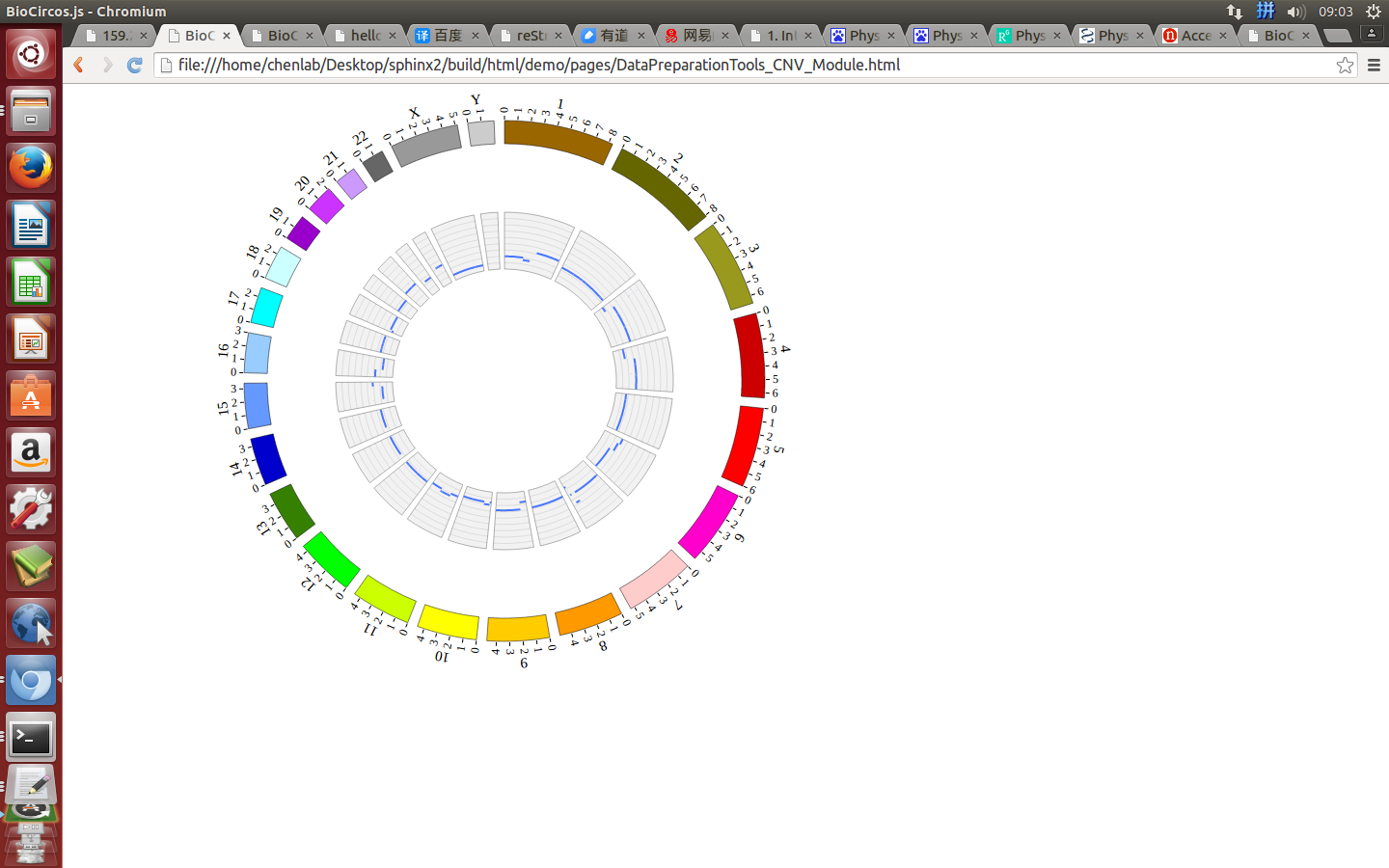The image size is (1389, 868).
Task: Open the globe with cursor launcher icon
Action: click(31, 623)
